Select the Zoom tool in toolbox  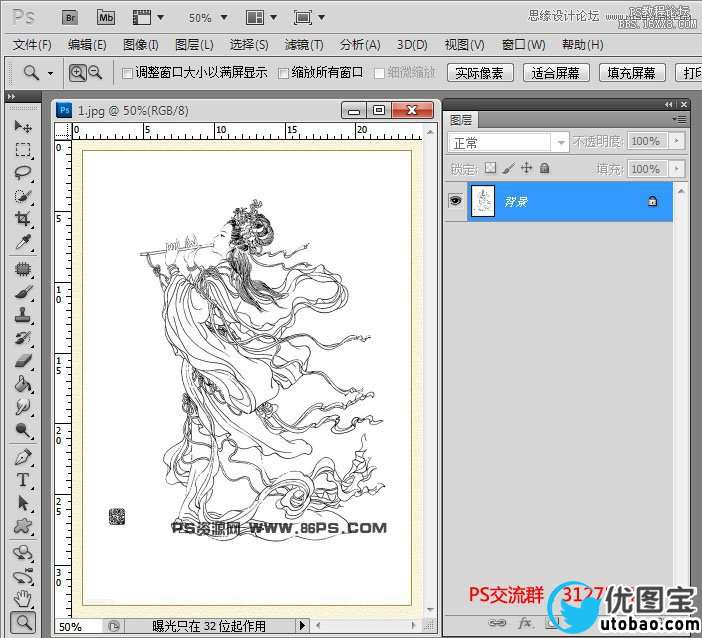pyautogui.click(x=22, y=622)
